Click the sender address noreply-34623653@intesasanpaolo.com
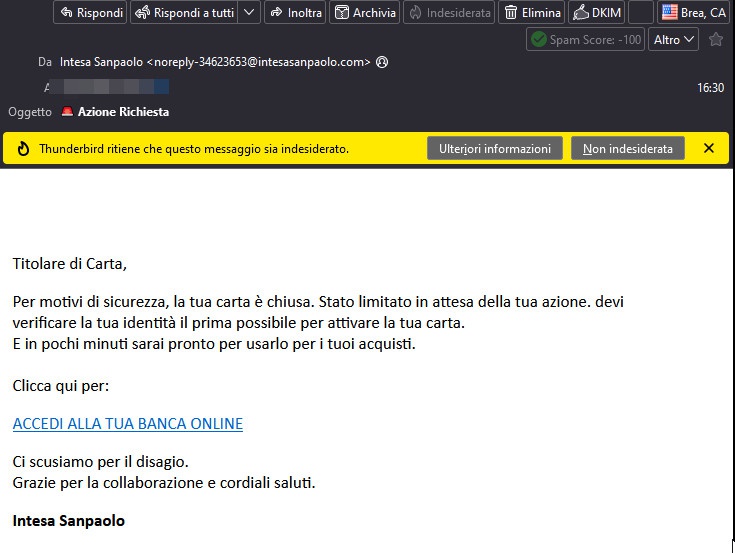The width and height of the screenshot is (735, 553). 216,62
